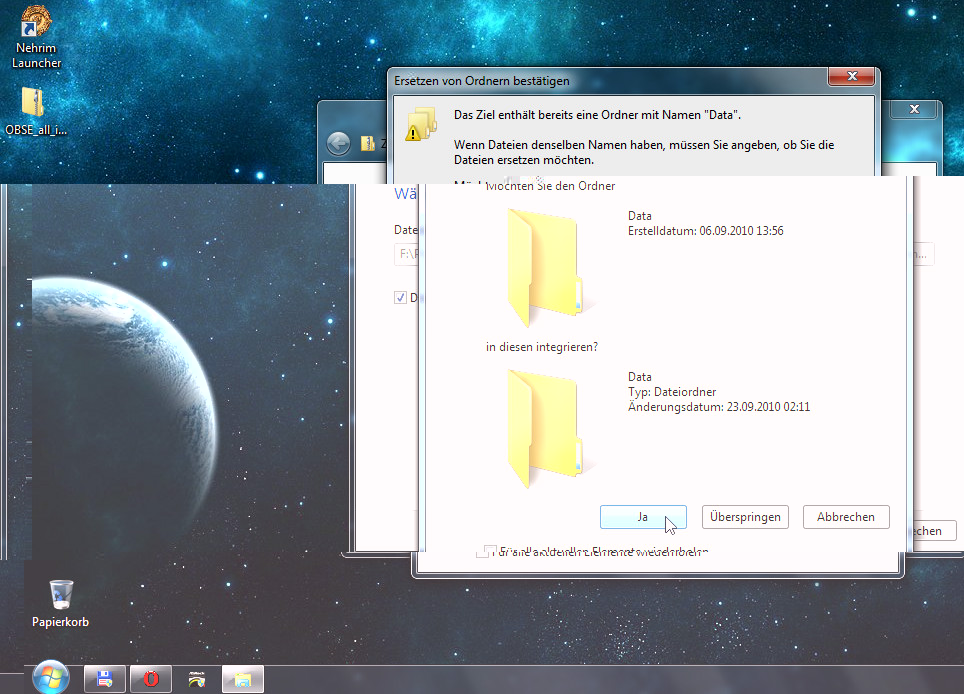Close the background window behind the dialog
The height and width of the screenshot is (694, 964).
915,109
